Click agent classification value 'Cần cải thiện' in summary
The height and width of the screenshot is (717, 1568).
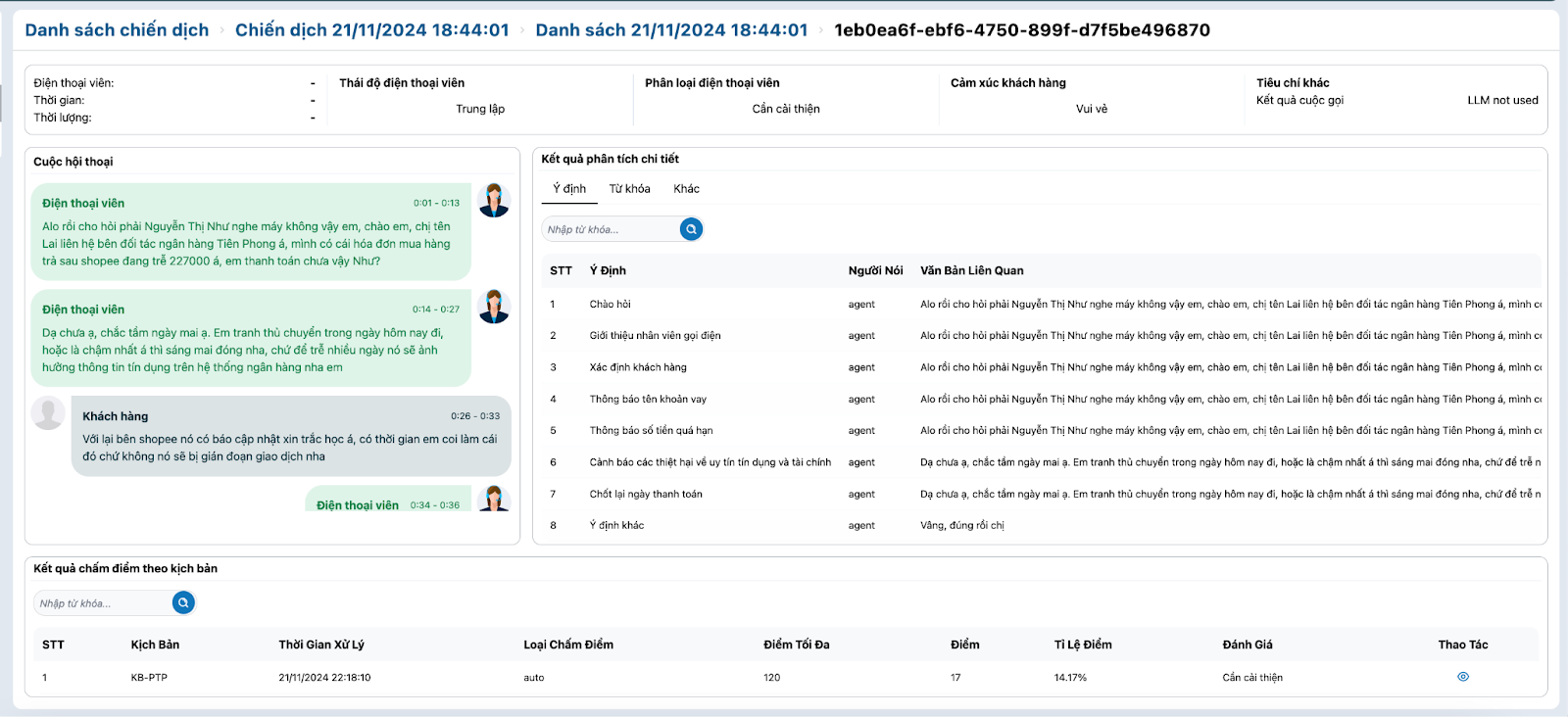786,109
